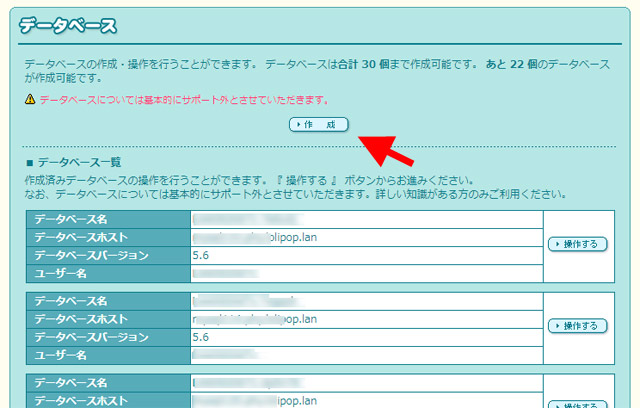The height and width of the screenshot is (408, 640).
Task: Click the small arrow icon inside 作成 button
Action: coord(297,125)
